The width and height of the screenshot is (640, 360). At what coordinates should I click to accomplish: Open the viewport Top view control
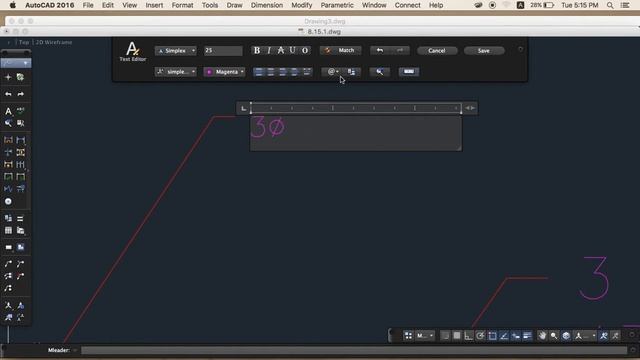pos(24,42)
